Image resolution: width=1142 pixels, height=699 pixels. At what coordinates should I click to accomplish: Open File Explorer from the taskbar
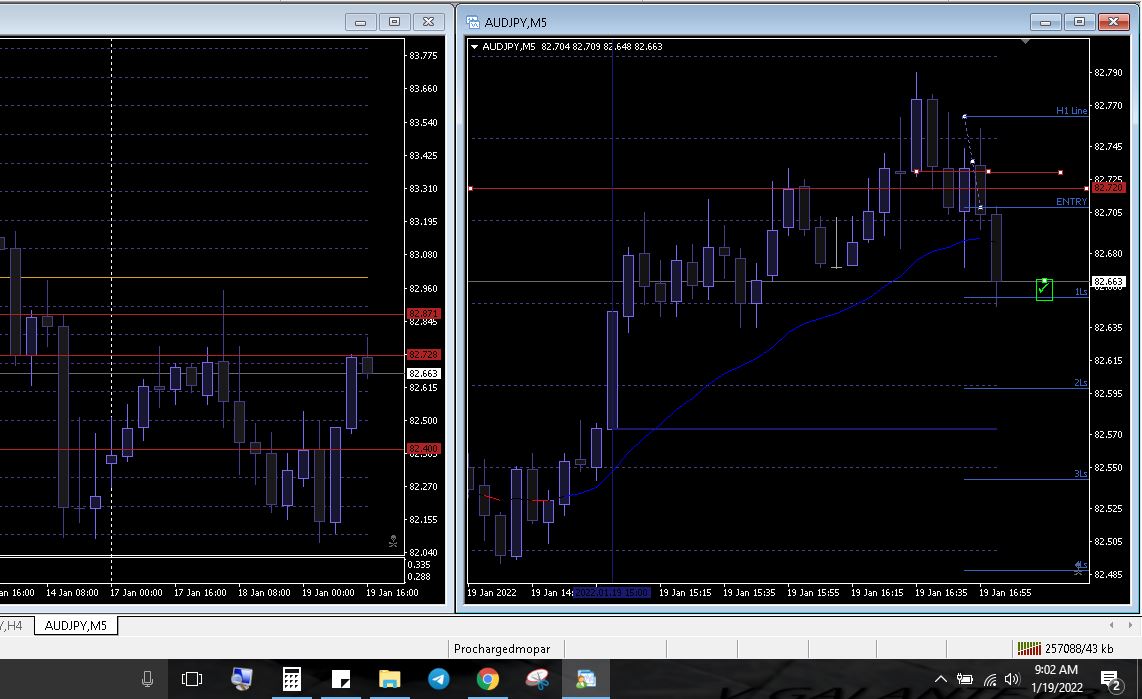click(389, 680)
